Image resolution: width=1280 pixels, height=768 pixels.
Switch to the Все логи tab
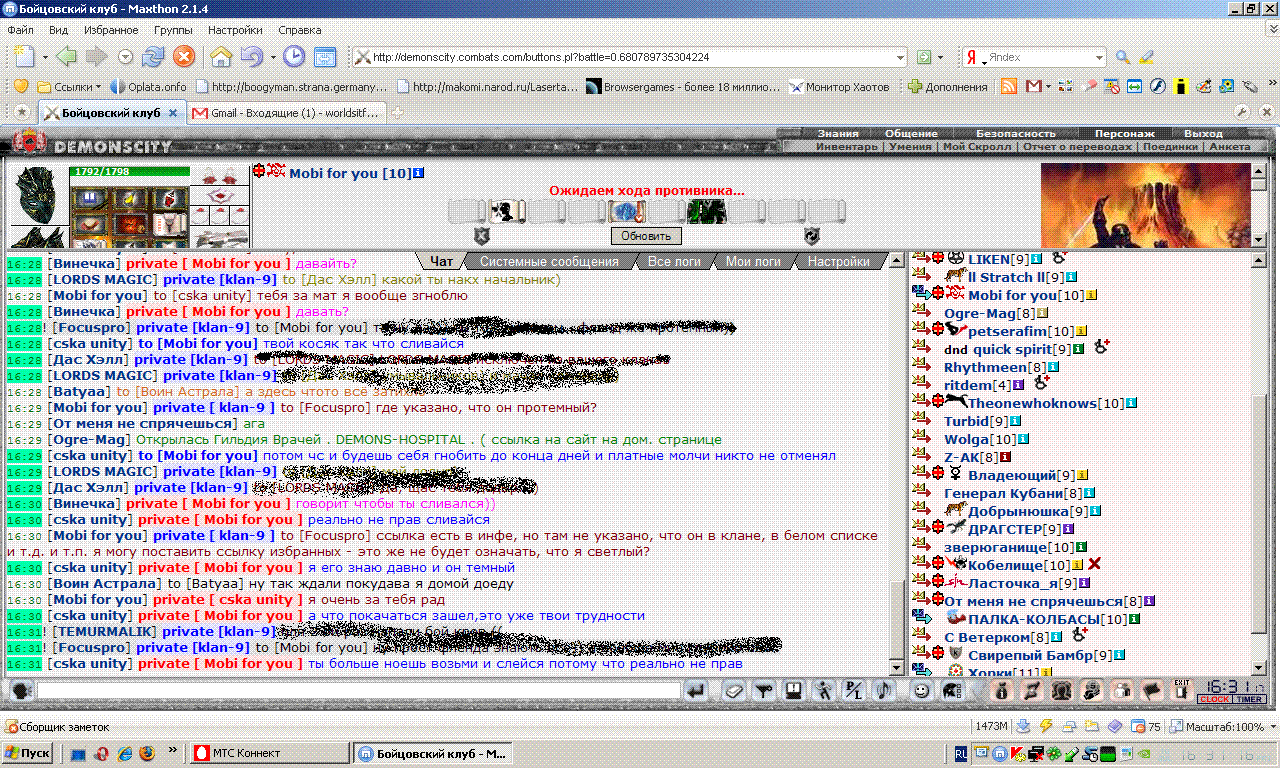pyautogui.click(x=673, y=261)
